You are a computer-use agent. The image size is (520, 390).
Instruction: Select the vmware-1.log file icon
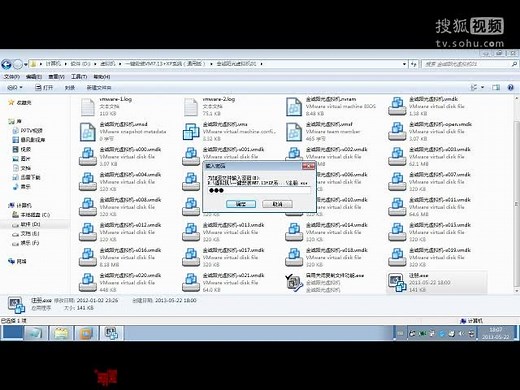88,107
